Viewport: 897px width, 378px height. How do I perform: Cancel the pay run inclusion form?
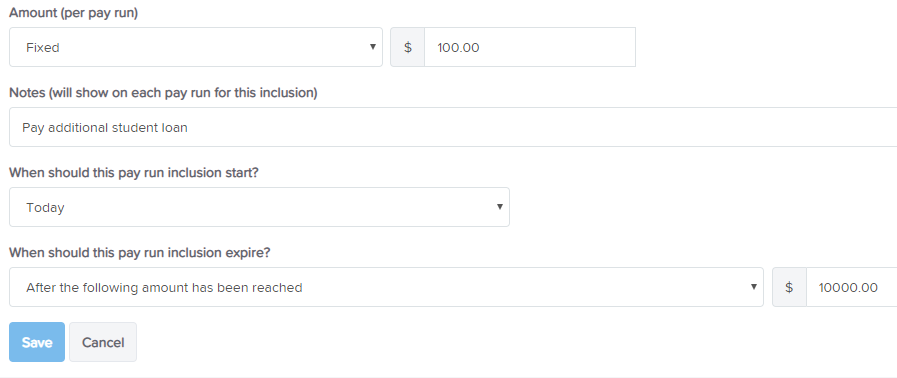(x=103, y=342)
